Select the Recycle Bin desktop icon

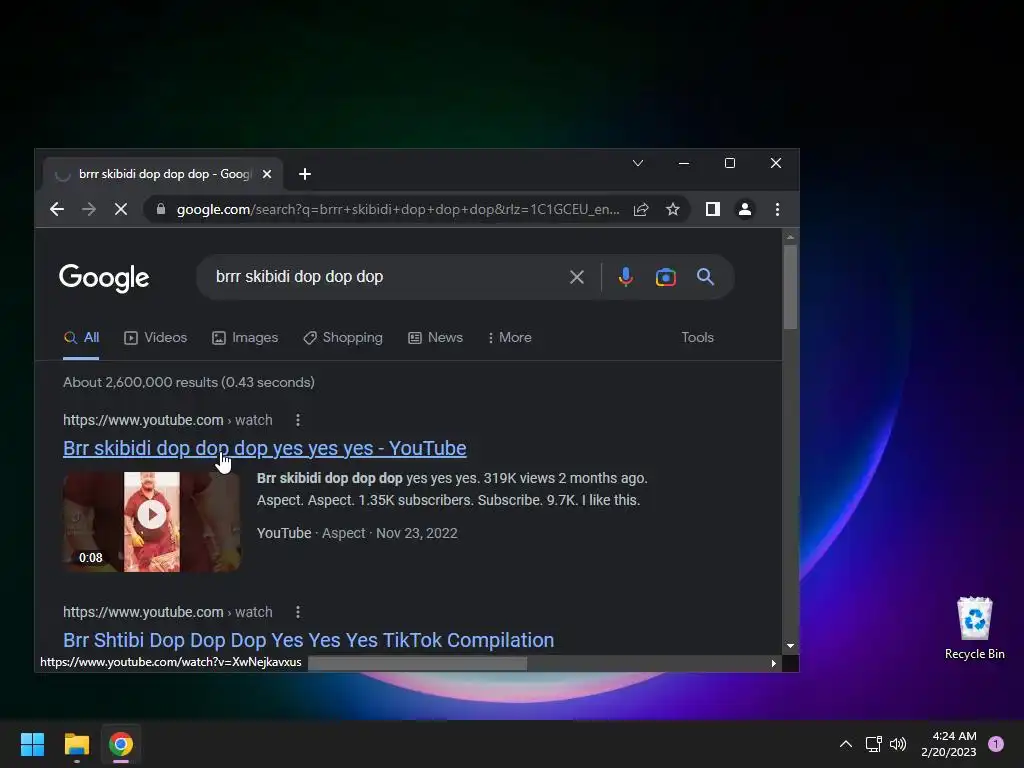tap(974, 628)
